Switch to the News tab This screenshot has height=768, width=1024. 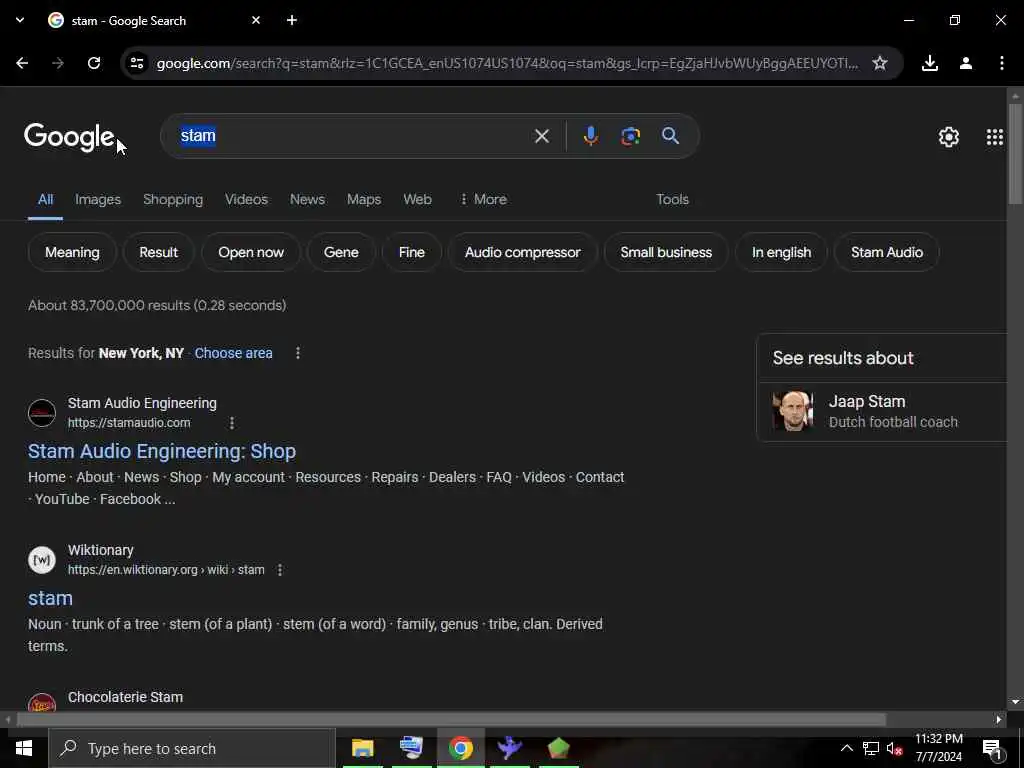307,199
